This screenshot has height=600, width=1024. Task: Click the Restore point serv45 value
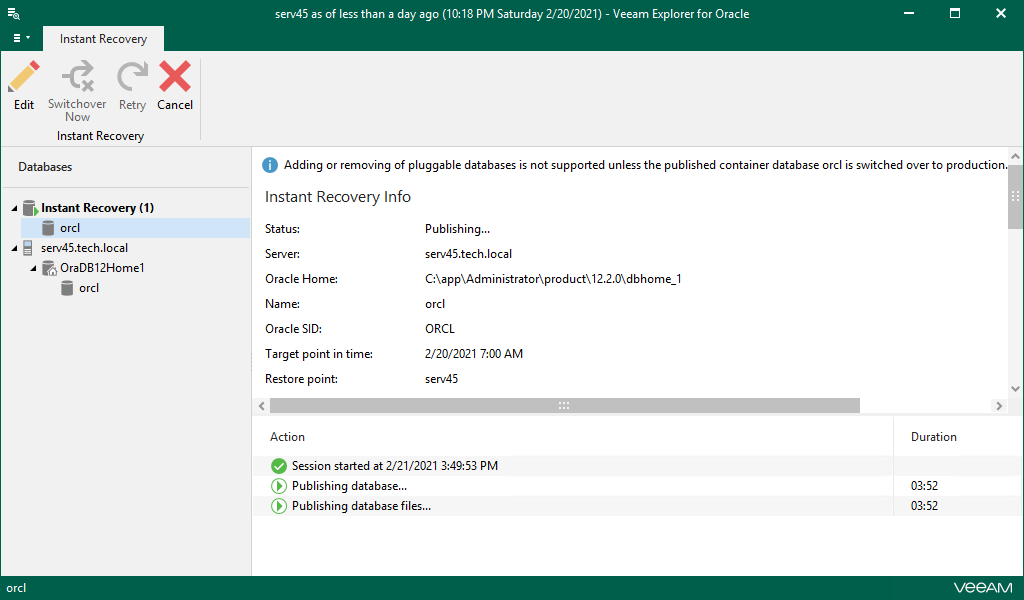point(441,379)
